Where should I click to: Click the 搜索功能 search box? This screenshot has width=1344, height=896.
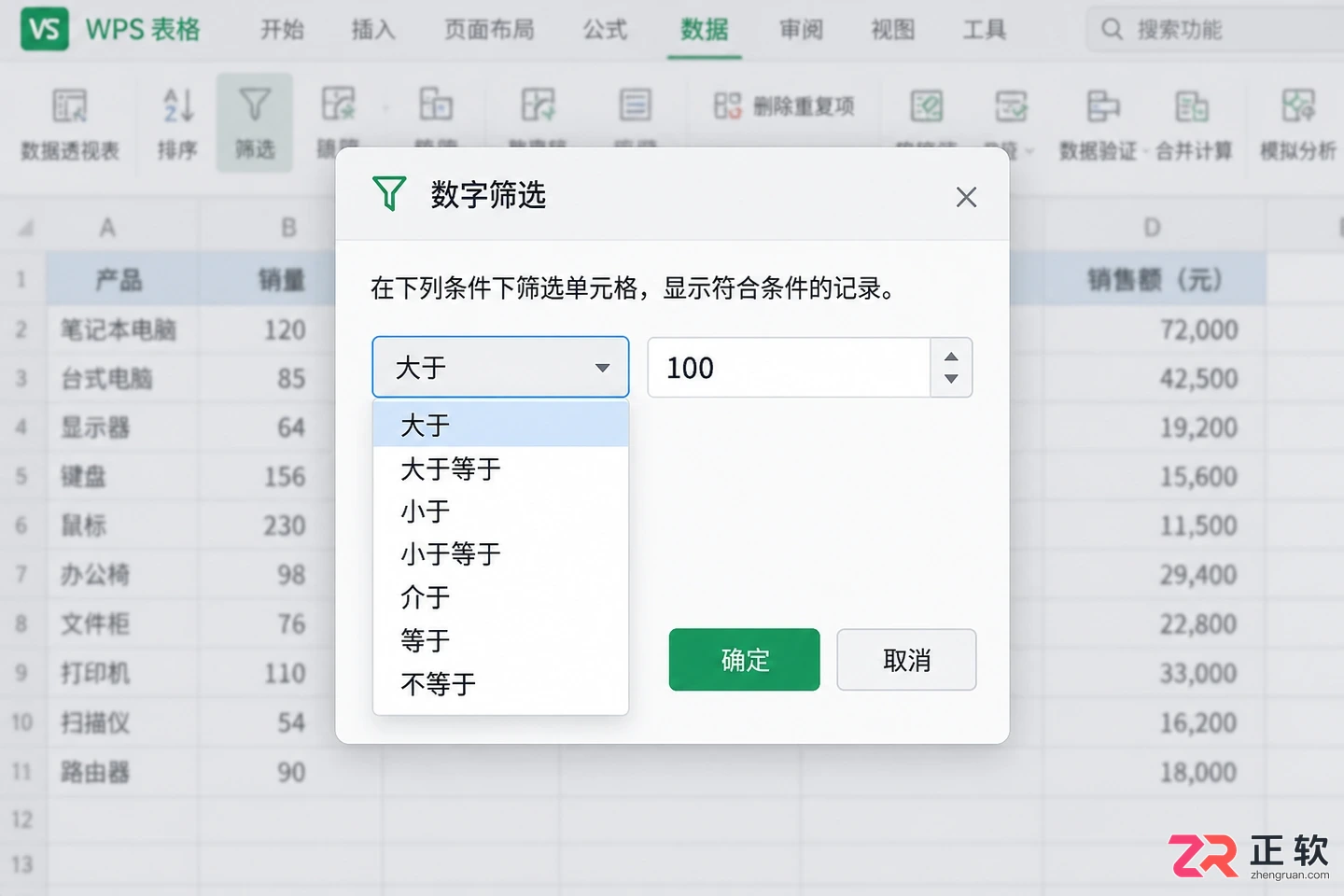1213,30
